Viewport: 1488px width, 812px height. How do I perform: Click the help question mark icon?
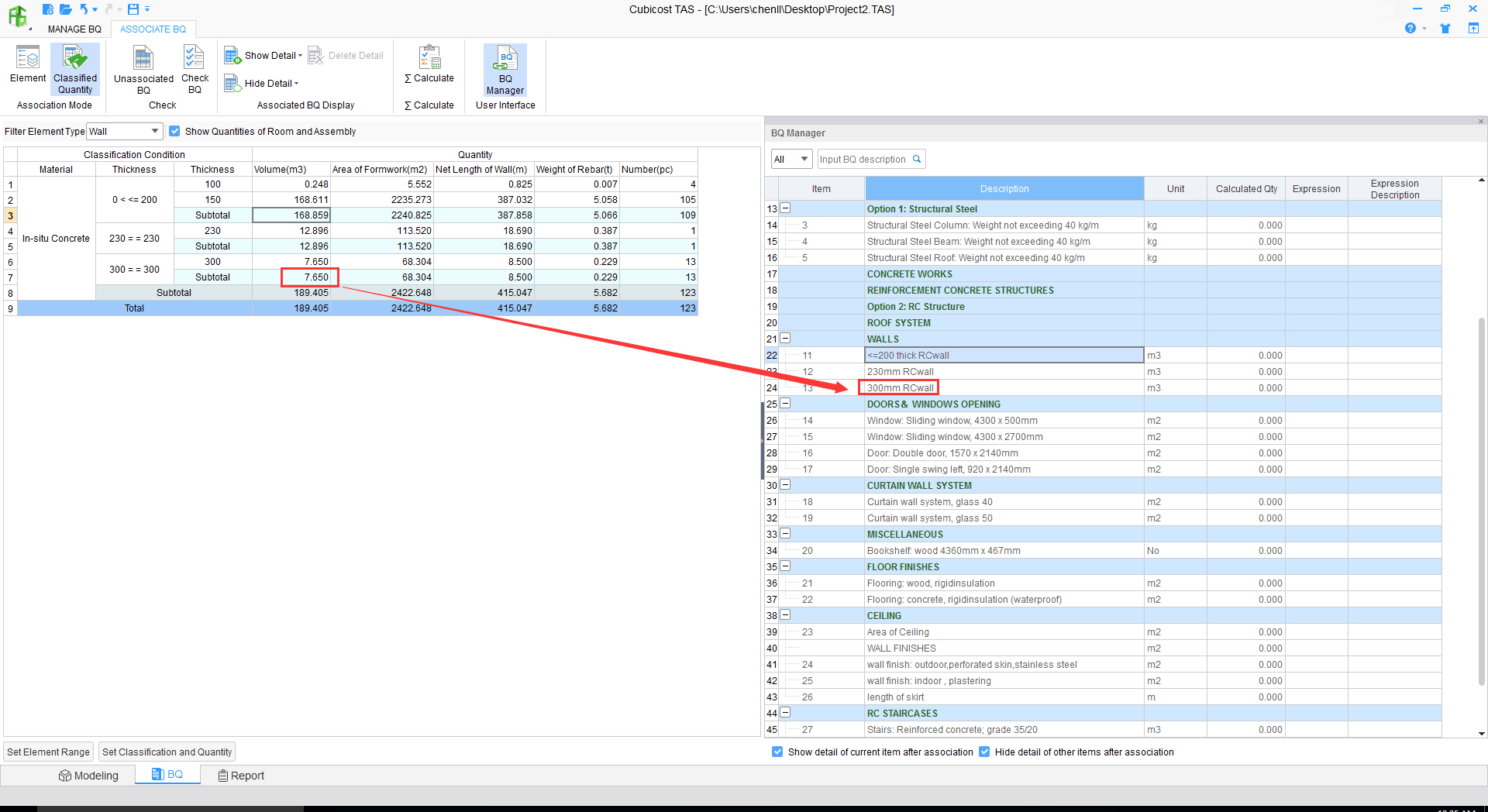(1410, 29)
